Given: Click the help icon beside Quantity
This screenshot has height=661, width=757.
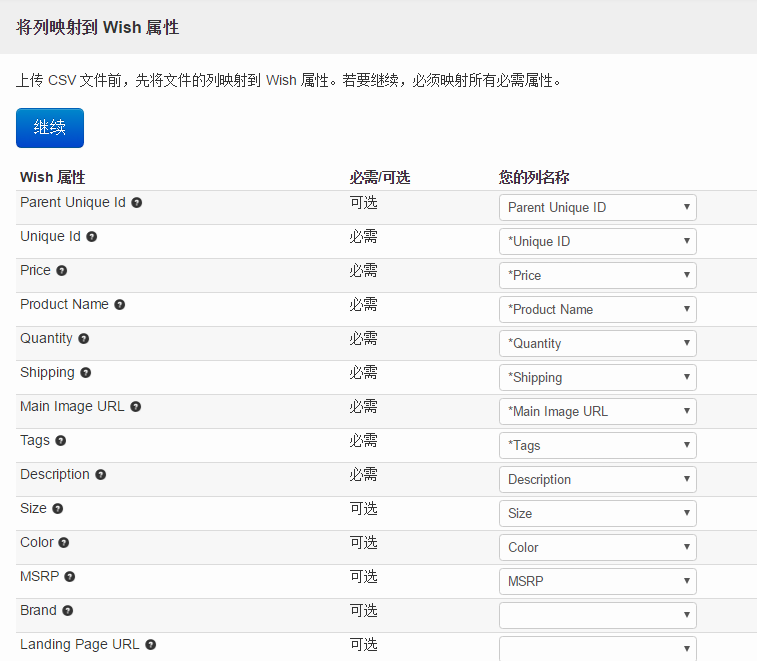Looking at the screenshot, I should coord(84,339).
